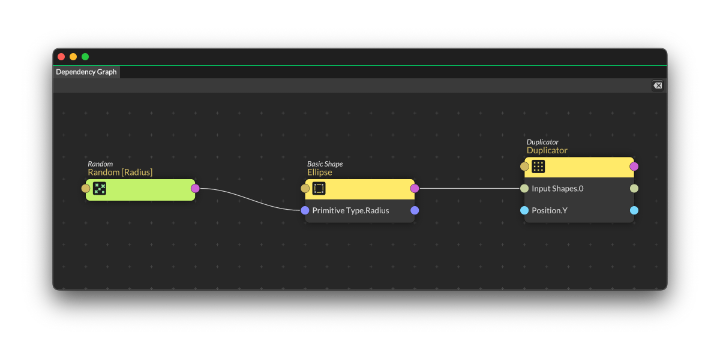
Task: Click purple output port of Random node
Action: tap(195, 188)
